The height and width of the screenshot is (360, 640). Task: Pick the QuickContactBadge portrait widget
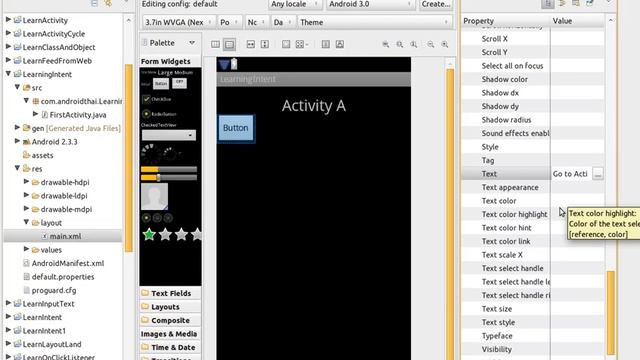[x=154, y=196]
